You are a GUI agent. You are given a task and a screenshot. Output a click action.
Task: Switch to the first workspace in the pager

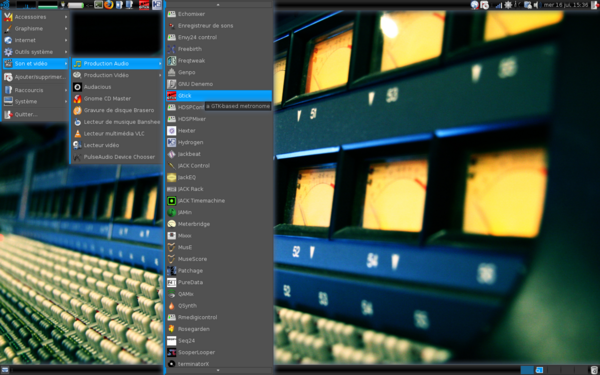click(527, 370)
